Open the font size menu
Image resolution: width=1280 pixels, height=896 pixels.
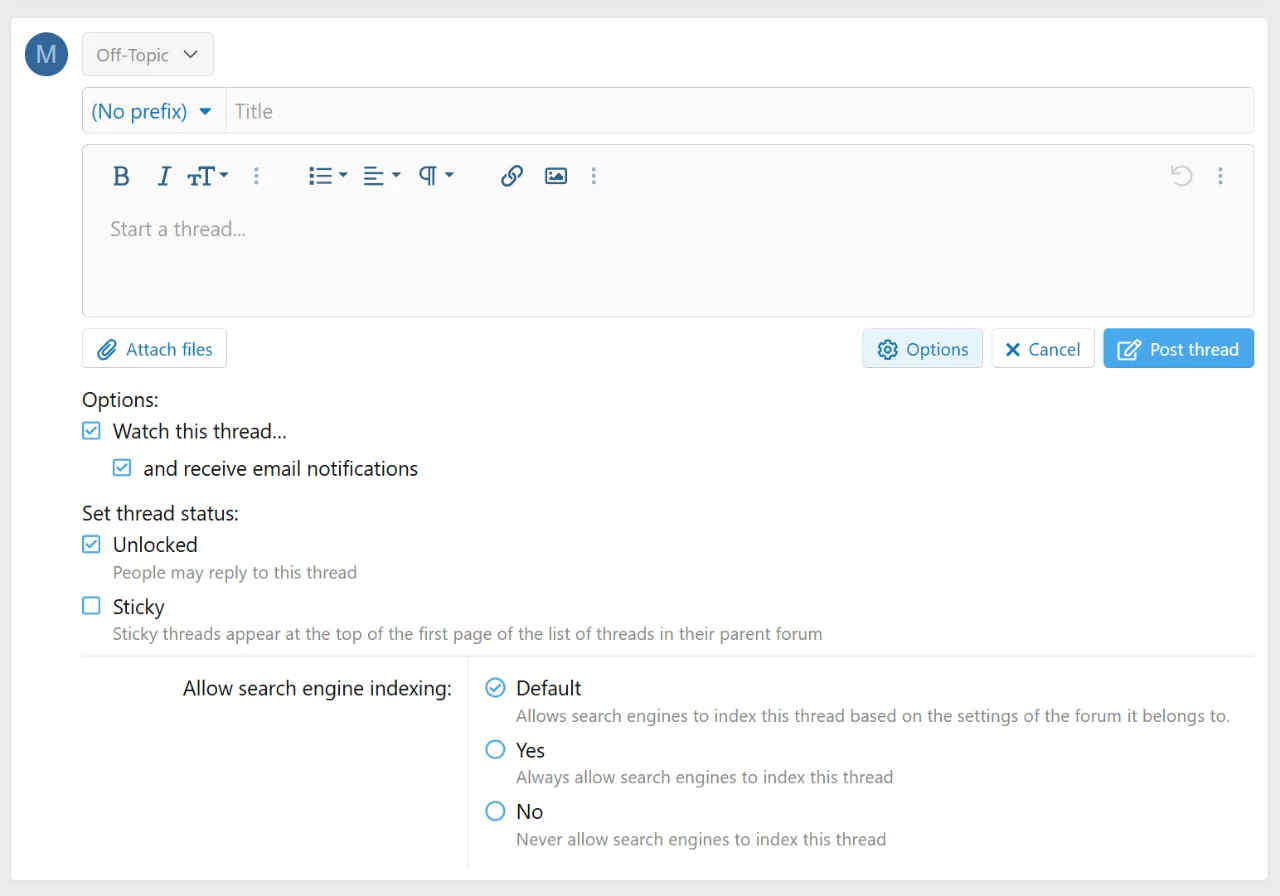pos(208,176)
